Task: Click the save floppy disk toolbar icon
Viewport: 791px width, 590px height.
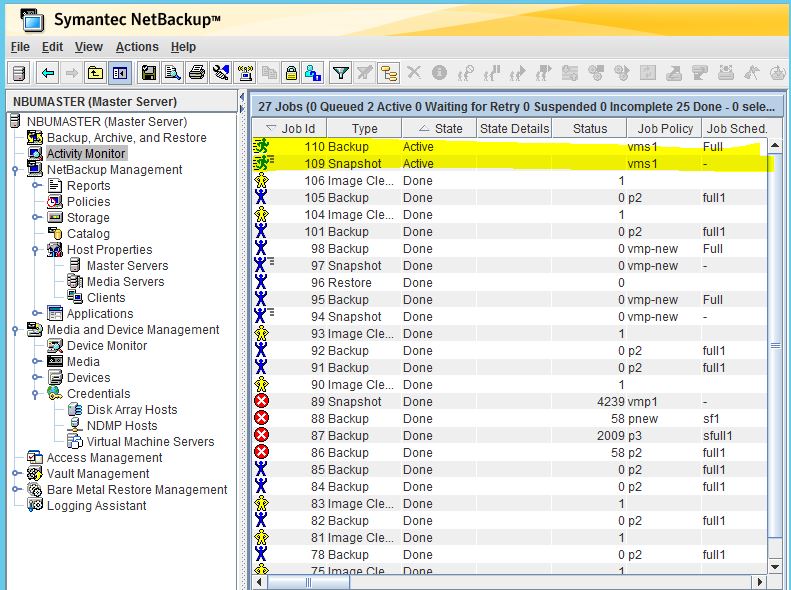Action: click(148, 74)
